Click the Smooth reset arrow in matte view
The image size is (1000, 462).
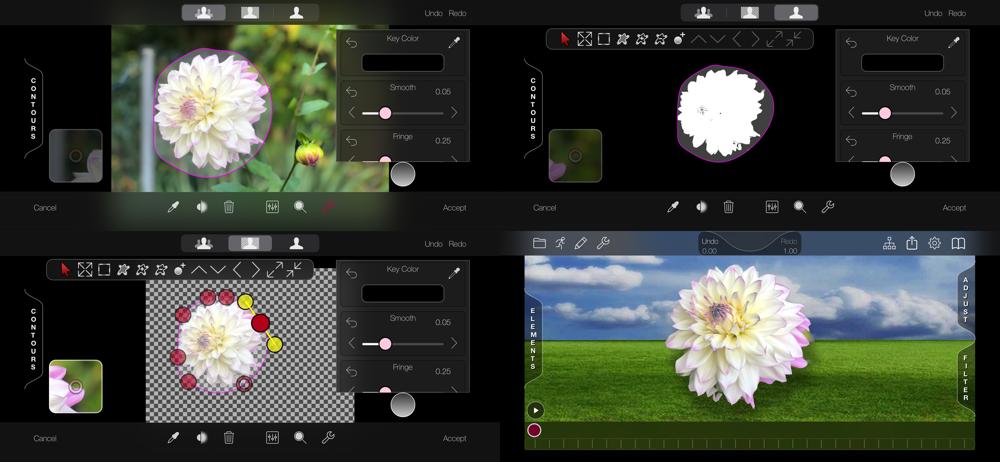[851, 92]
